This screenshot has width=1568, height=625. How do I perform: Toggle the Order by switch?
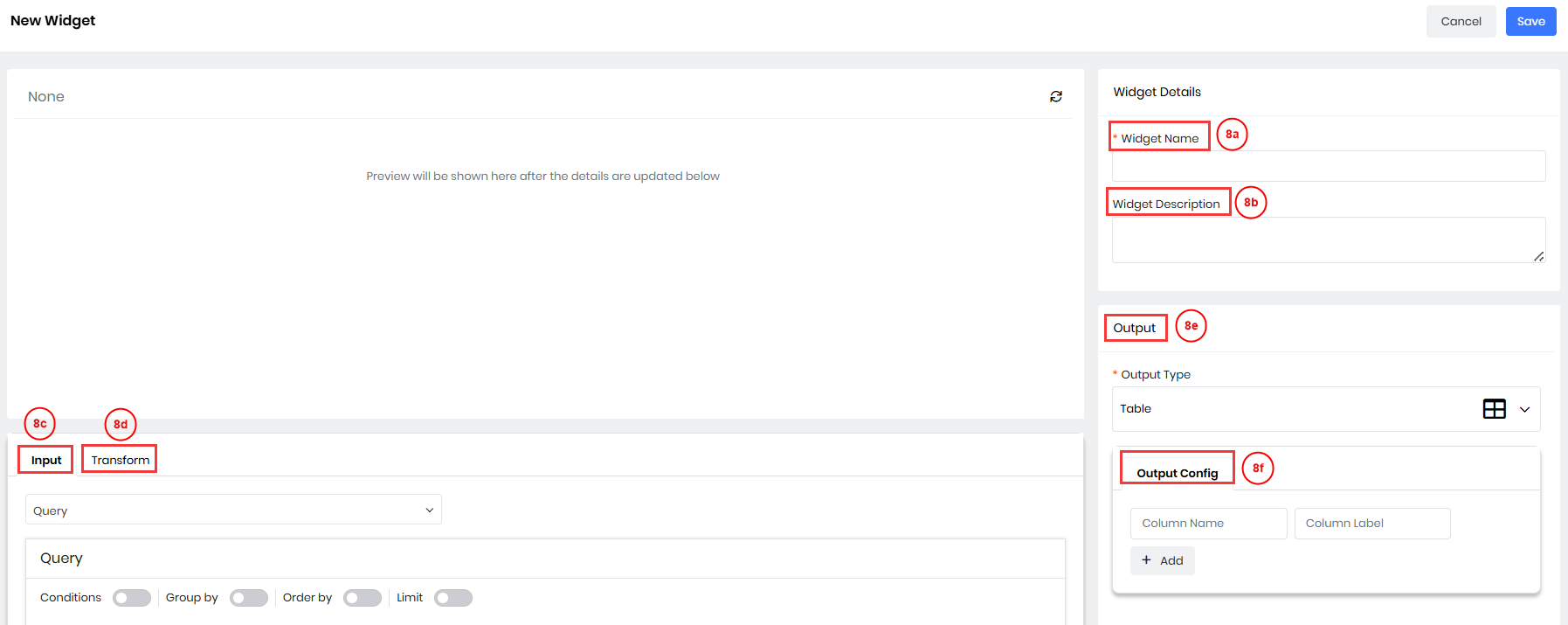click(x=363, y=598)
